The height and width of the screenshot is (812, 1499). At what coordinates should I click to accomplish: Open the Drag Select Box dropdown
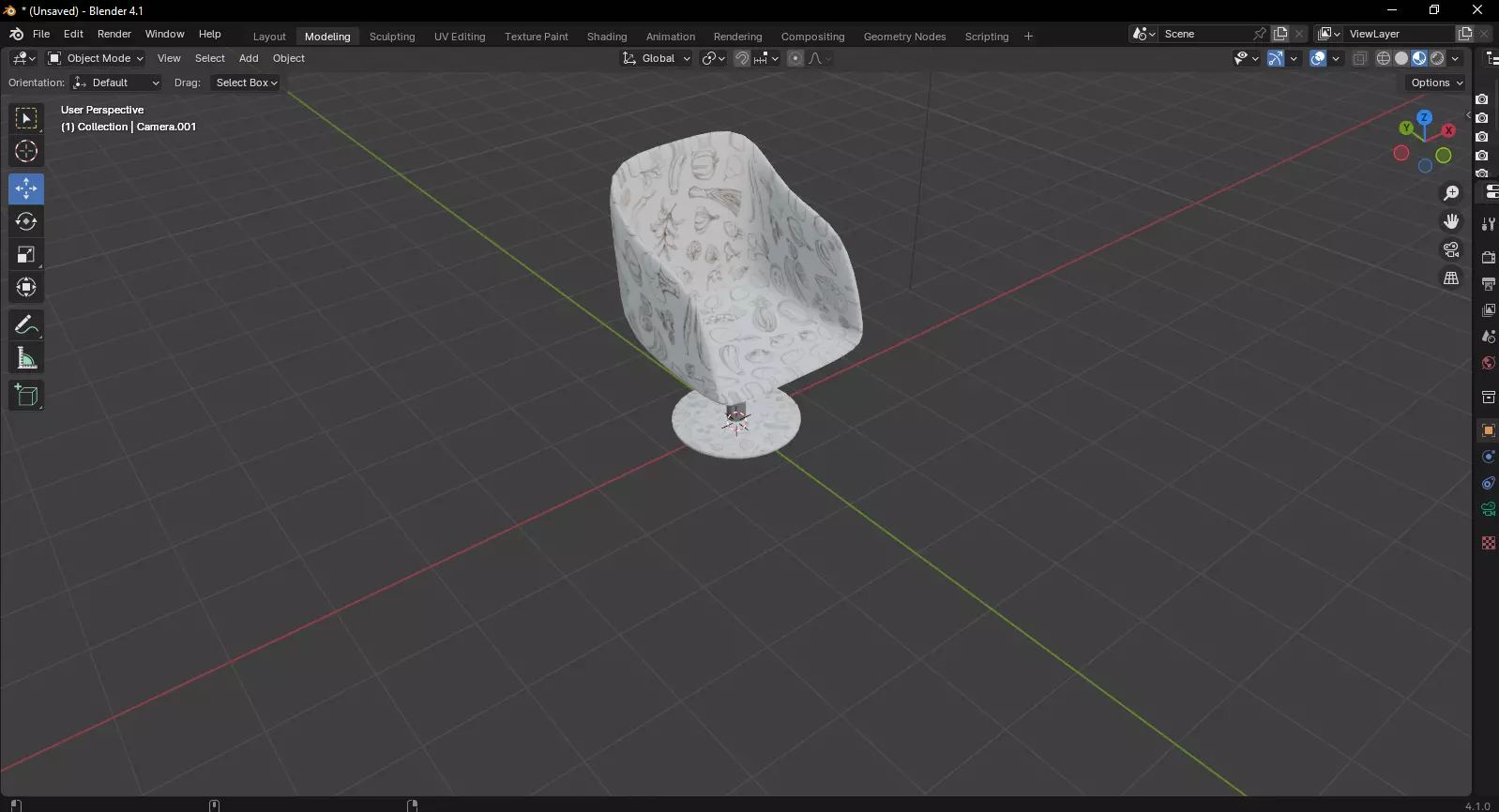(x=246, y=83)
